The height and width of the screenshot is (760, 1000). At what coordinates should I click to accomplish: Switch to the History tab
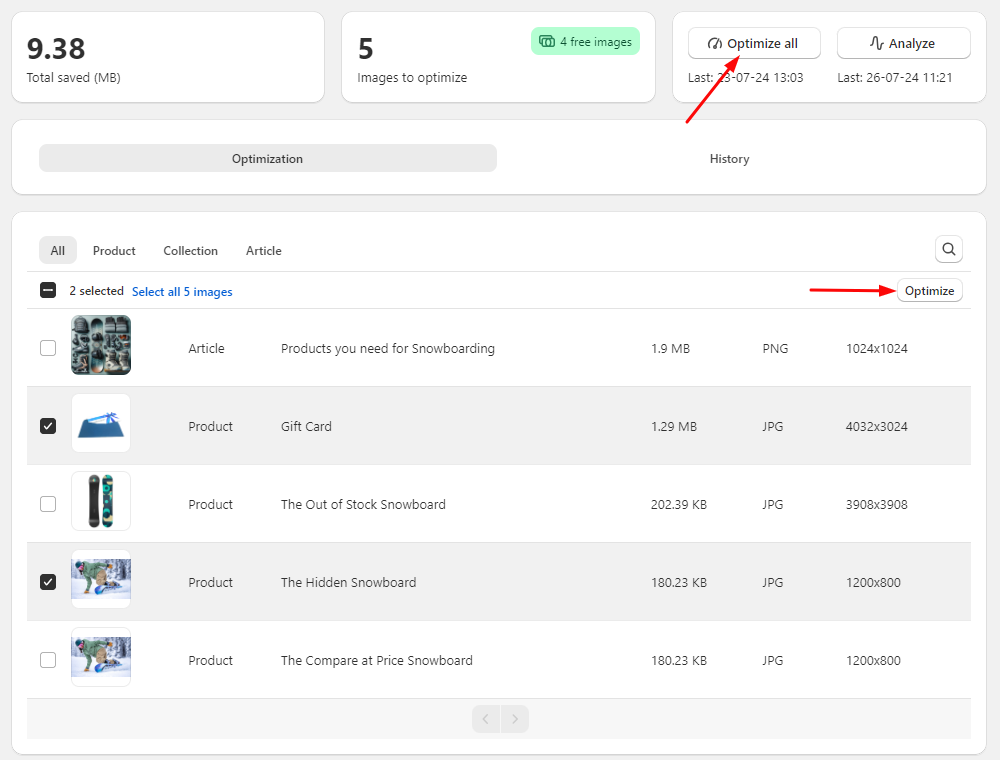tap(729, 158)
